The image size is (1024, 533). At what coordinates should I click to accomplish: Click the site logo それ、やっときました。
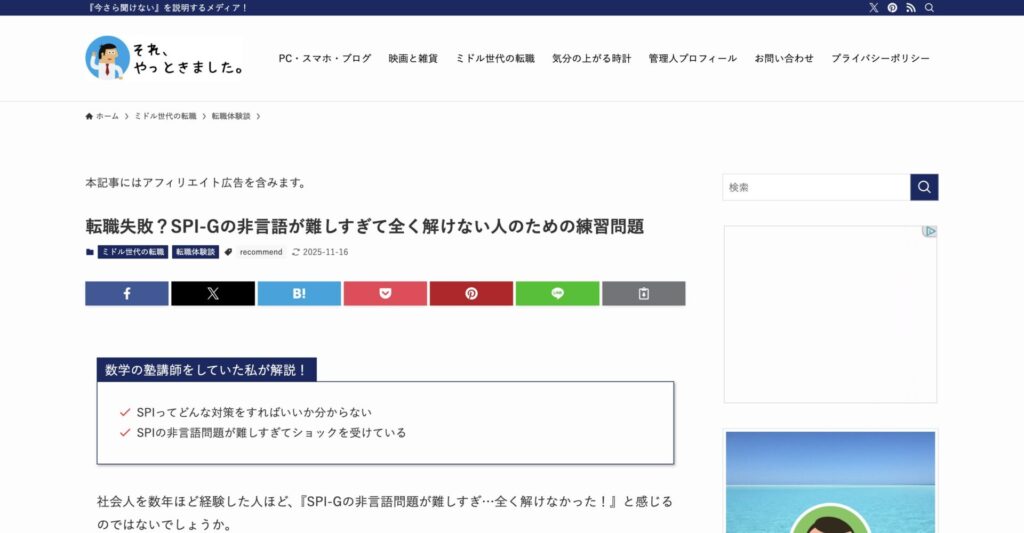[165, 57]
